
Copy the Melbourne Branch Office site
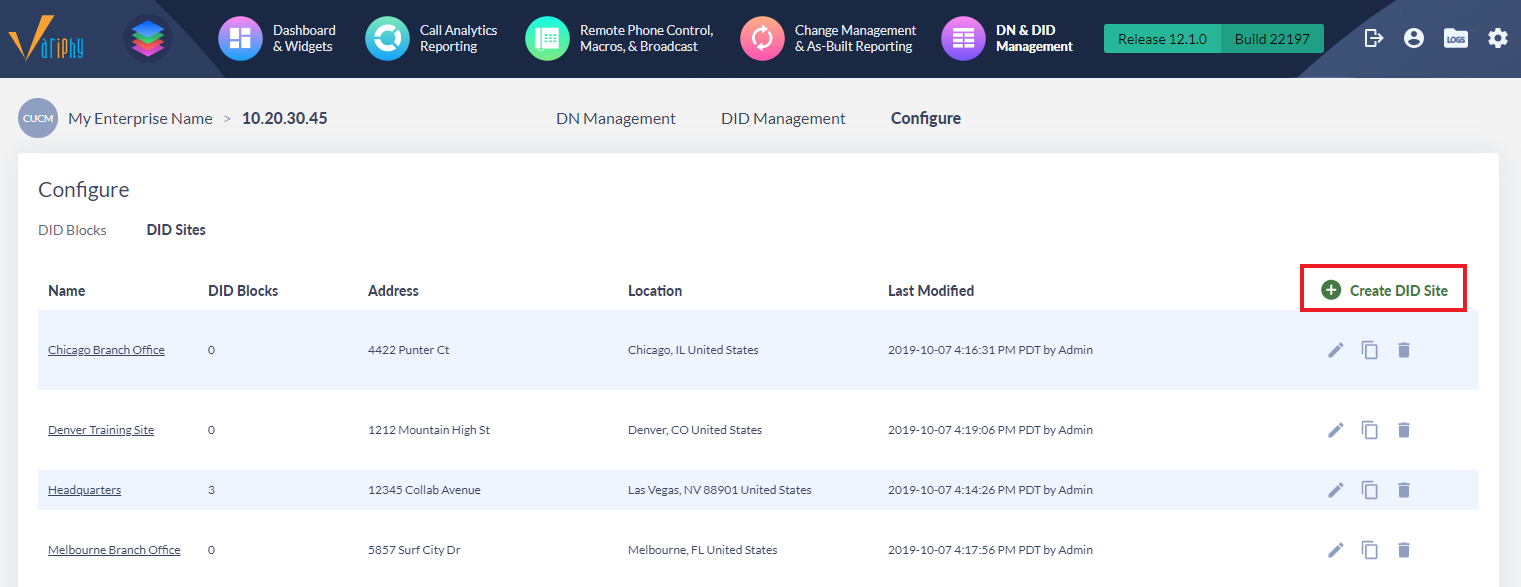coord(1369,549)
